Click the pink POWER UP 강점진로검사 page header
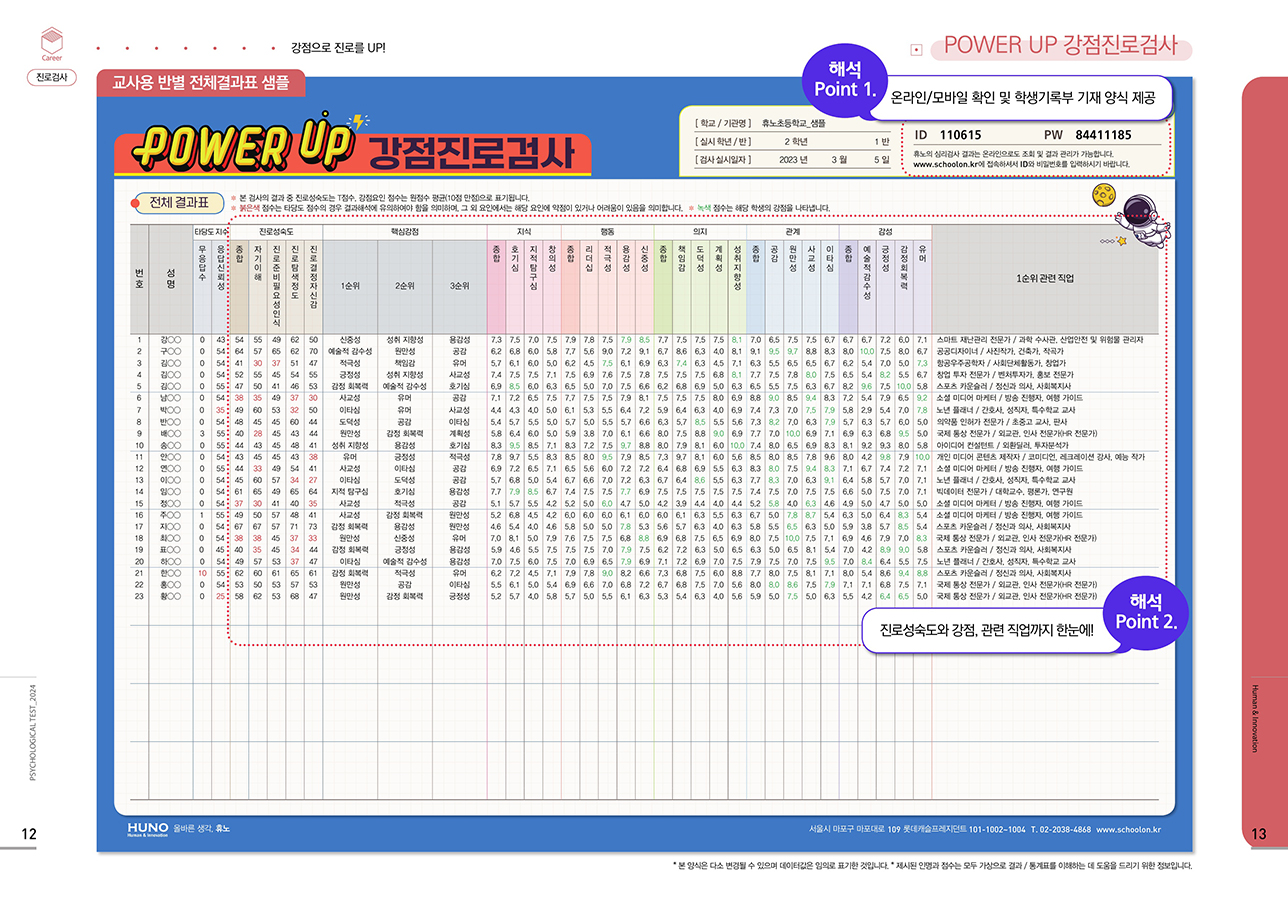This screenshot has width=1288, height=911. coord(1060,45)
